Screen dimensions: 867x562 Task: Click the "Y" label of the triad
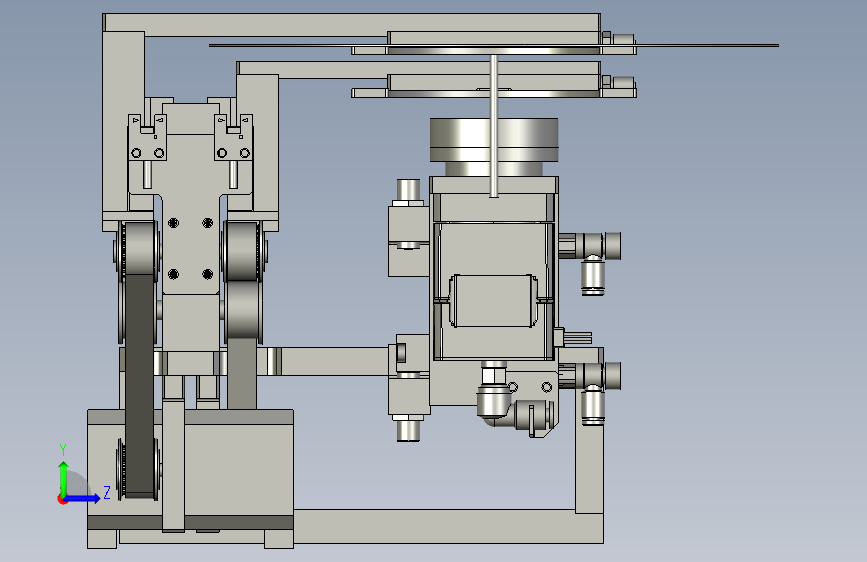63,450
